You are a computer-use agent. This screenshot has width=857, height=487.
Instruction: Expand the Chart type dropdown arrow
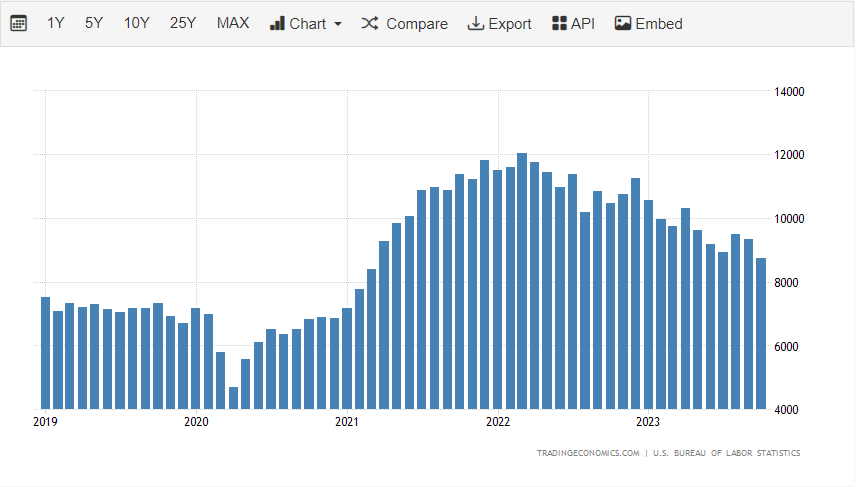click(338, 24)
